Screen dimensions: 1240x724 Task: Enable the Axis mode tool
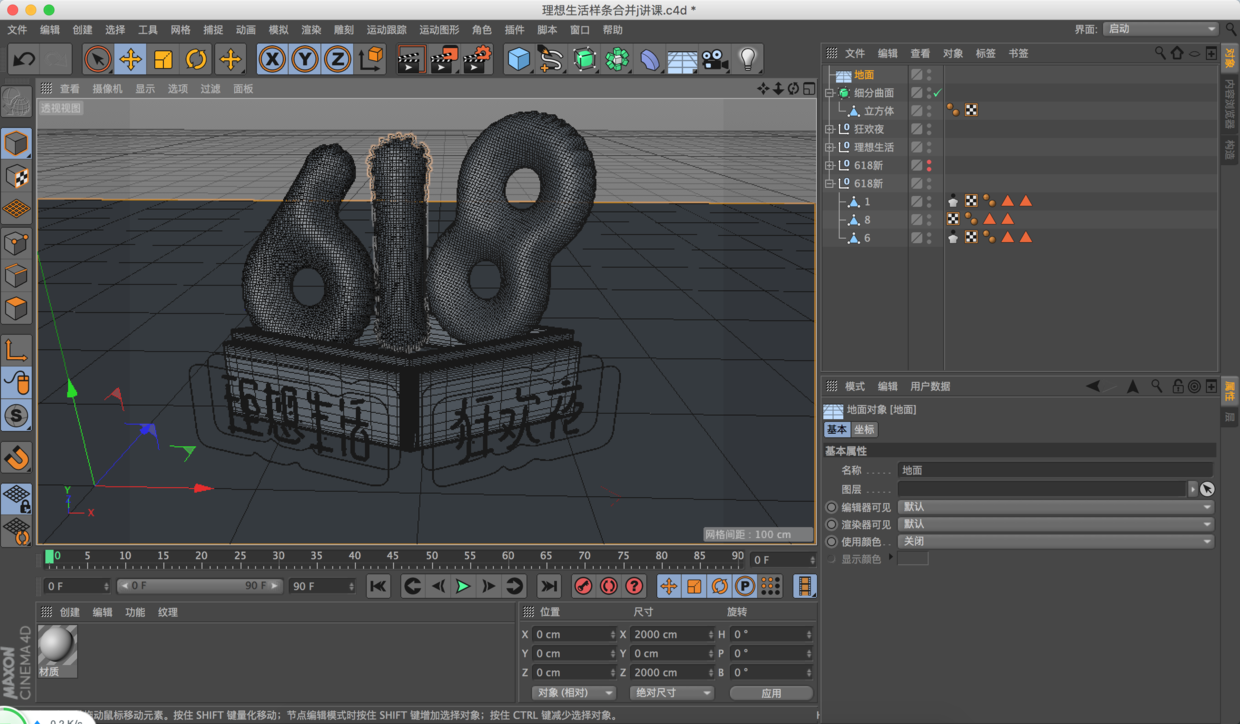[16, 350]
